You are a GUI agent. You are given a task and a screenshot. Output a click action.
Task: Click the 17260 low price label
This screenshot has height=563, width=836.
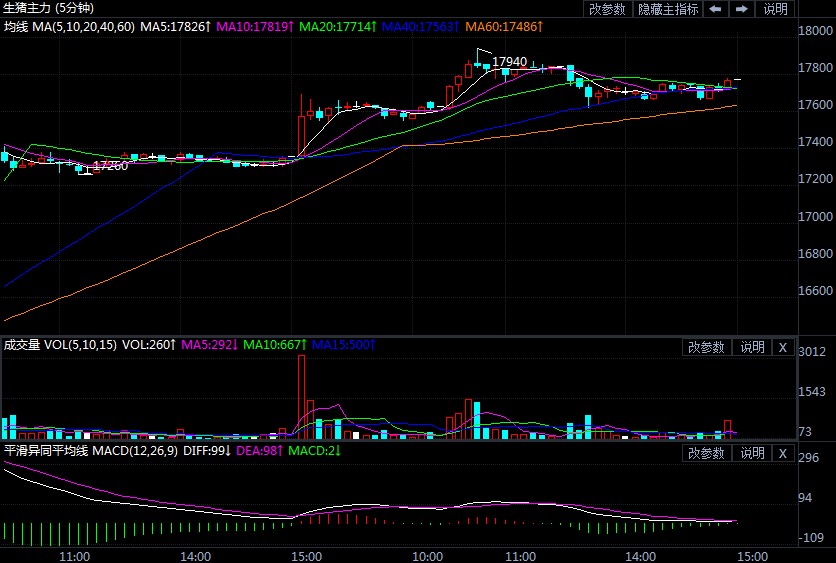[x=111, y=166]
